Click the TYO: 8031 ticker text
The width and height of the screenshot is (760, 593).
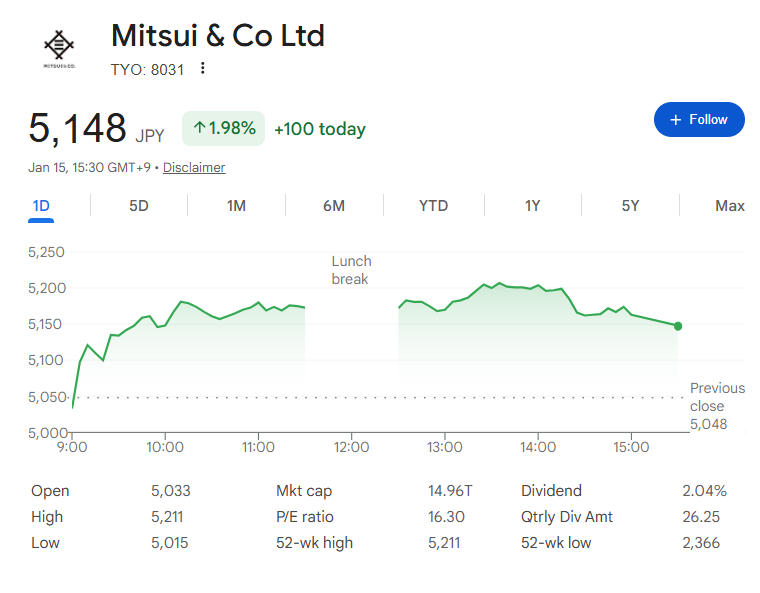(147, 70)
